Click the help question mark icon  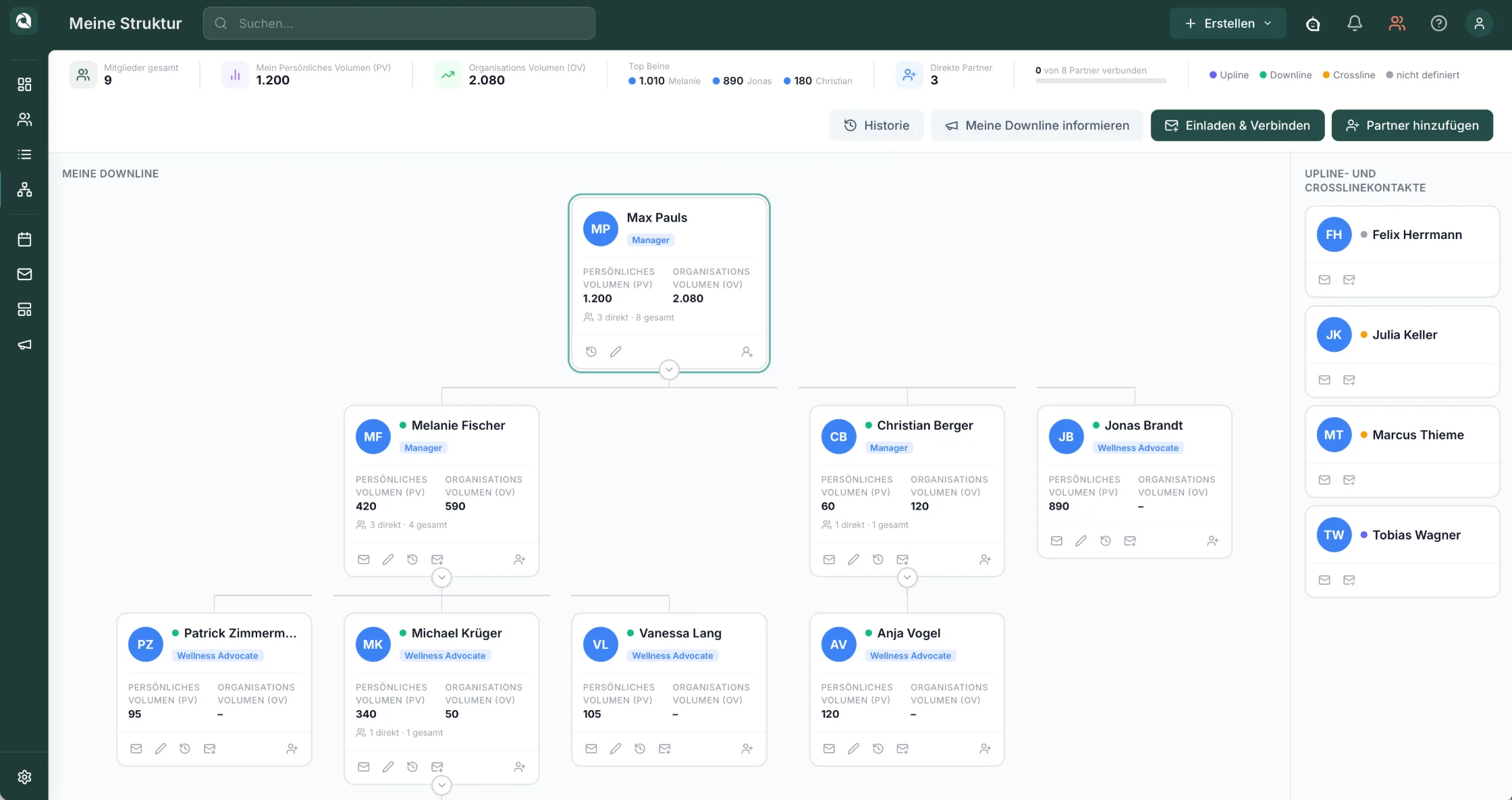1438,23
